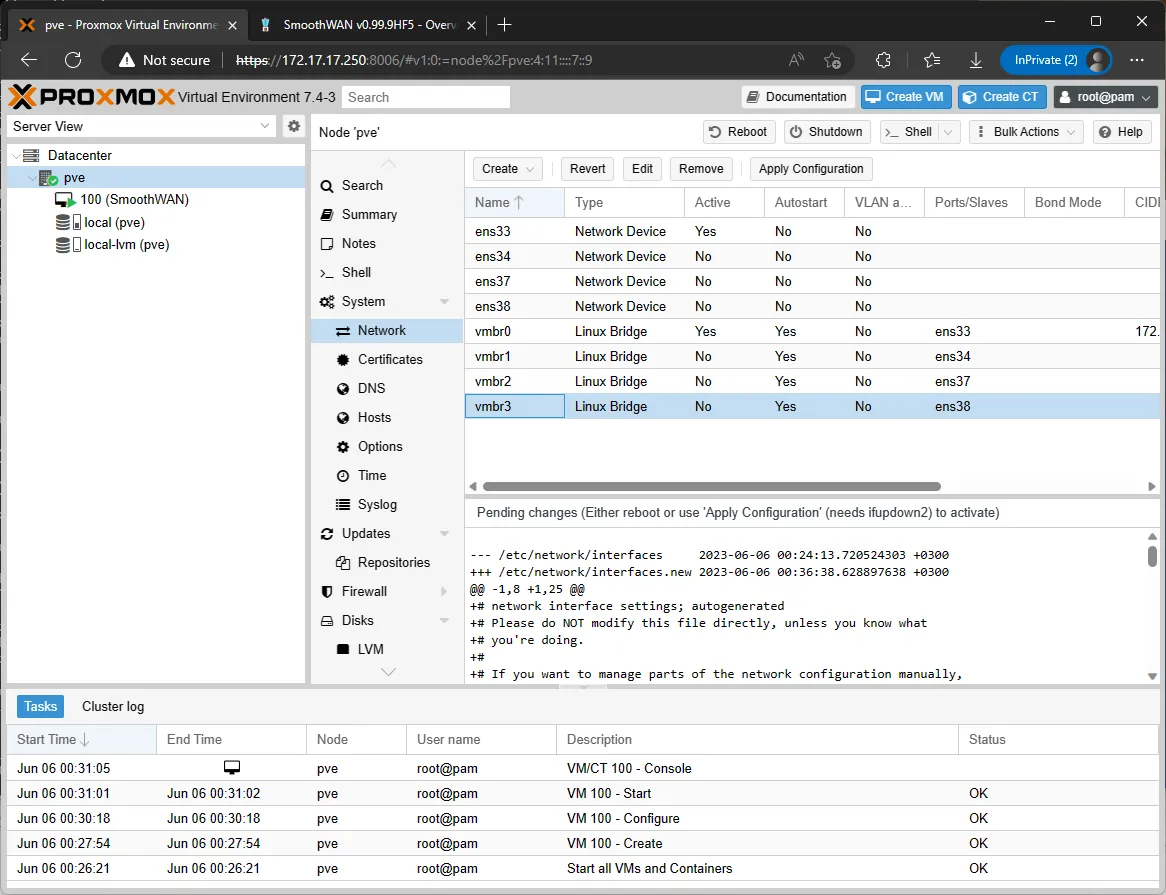Screen dimensions: 1166x895
Task: Sort tasks by Start Time column
Action: click(x=81, y=740)
